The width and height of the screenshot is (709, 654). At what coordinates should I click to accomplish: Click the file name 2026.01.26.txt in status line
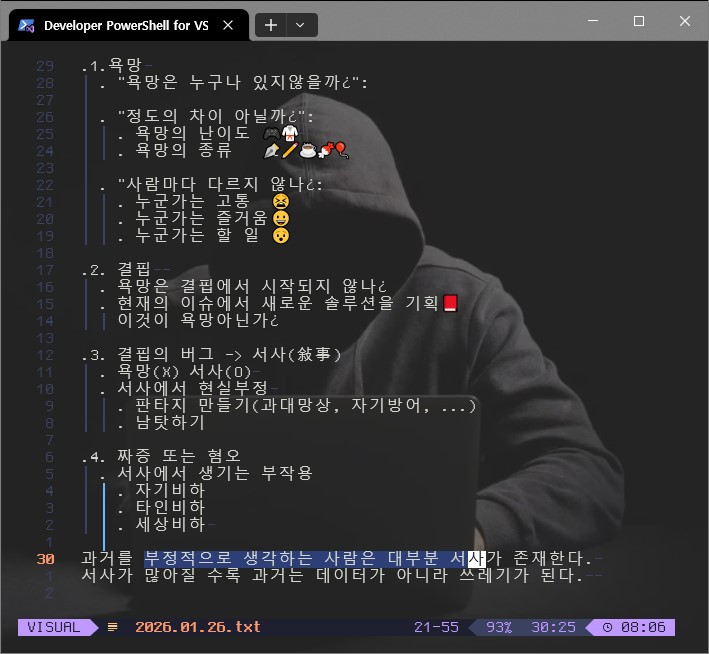(198, 627)
